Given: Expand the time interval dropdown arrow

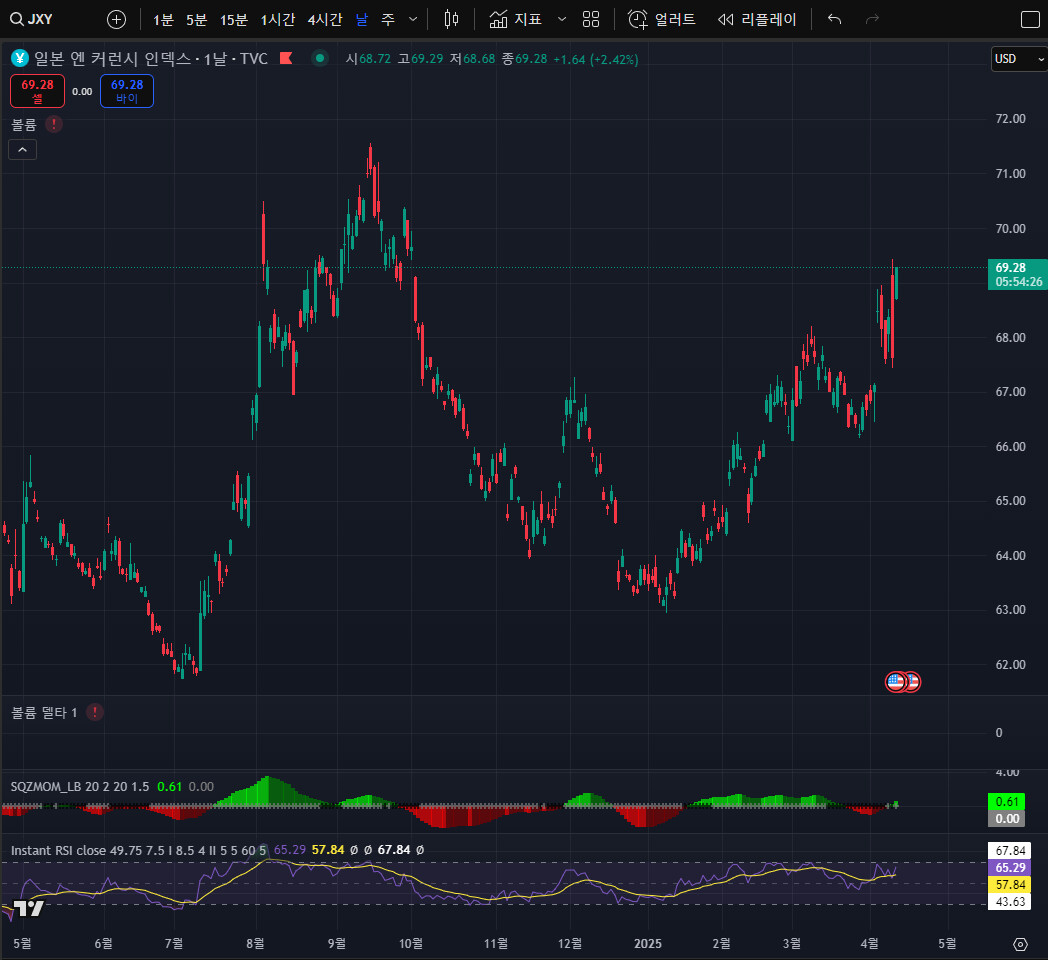Looking at the screenshot, I should (413, 19).
